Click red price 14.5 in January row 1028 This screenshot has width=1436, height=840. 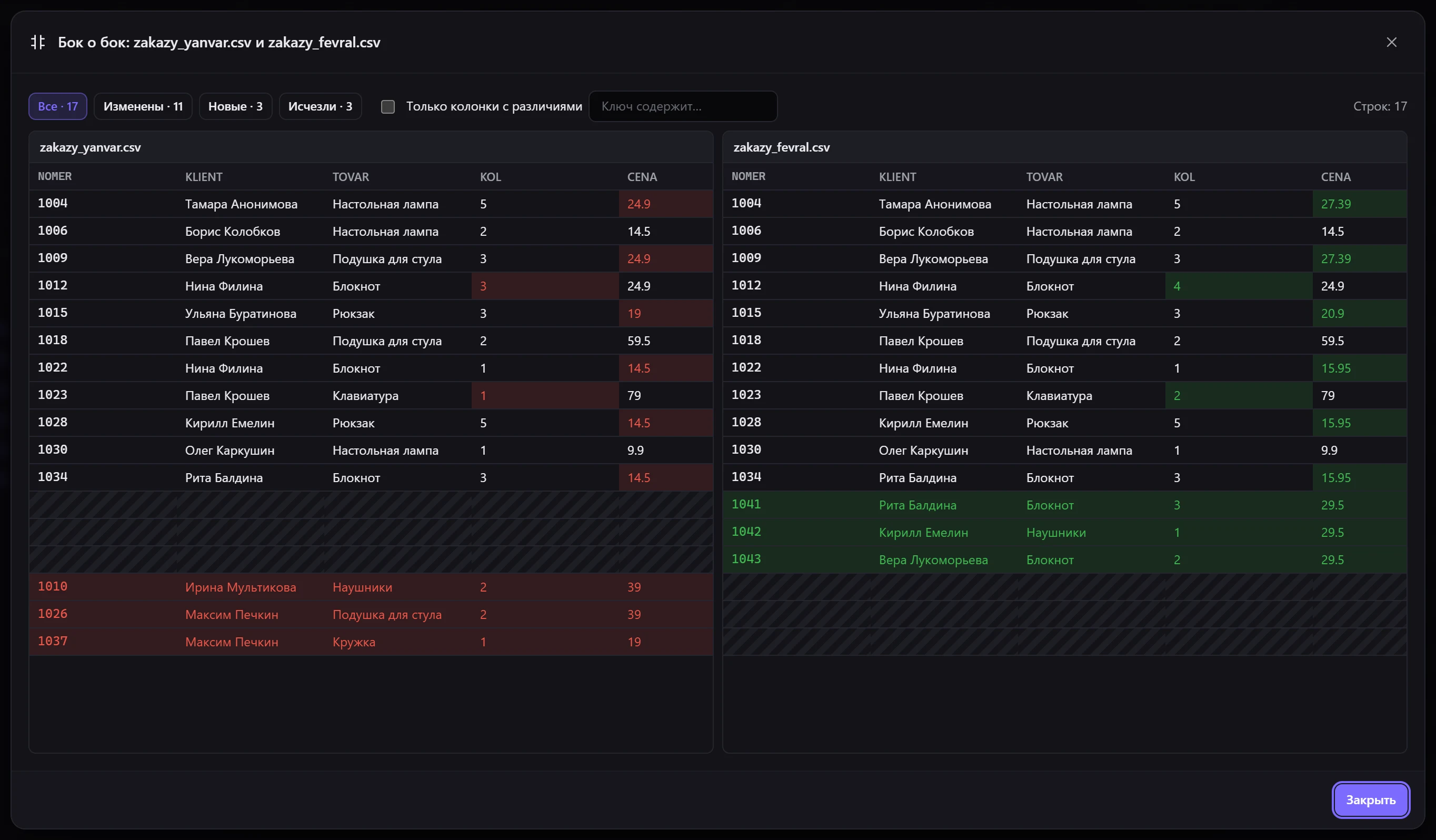coord(665,423)
